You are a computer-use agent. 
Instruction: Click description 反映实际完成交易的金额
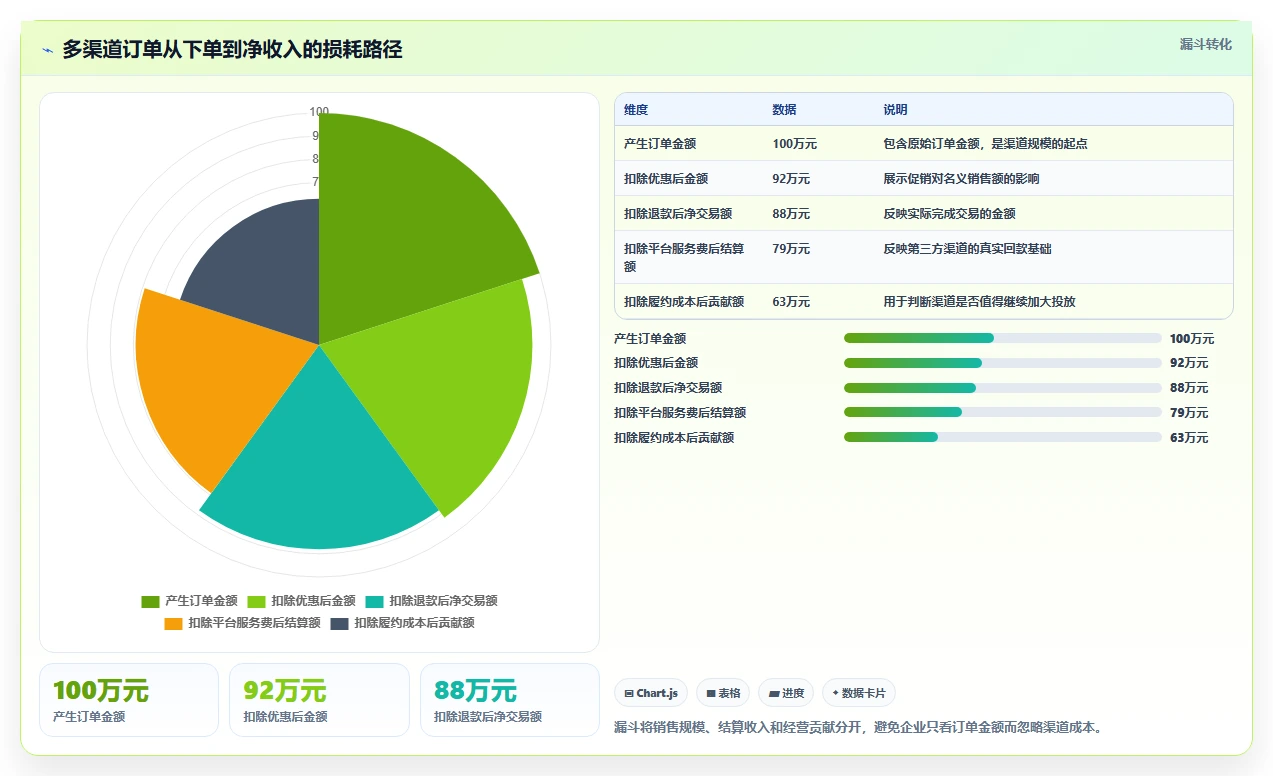click(x=949, y=214)
